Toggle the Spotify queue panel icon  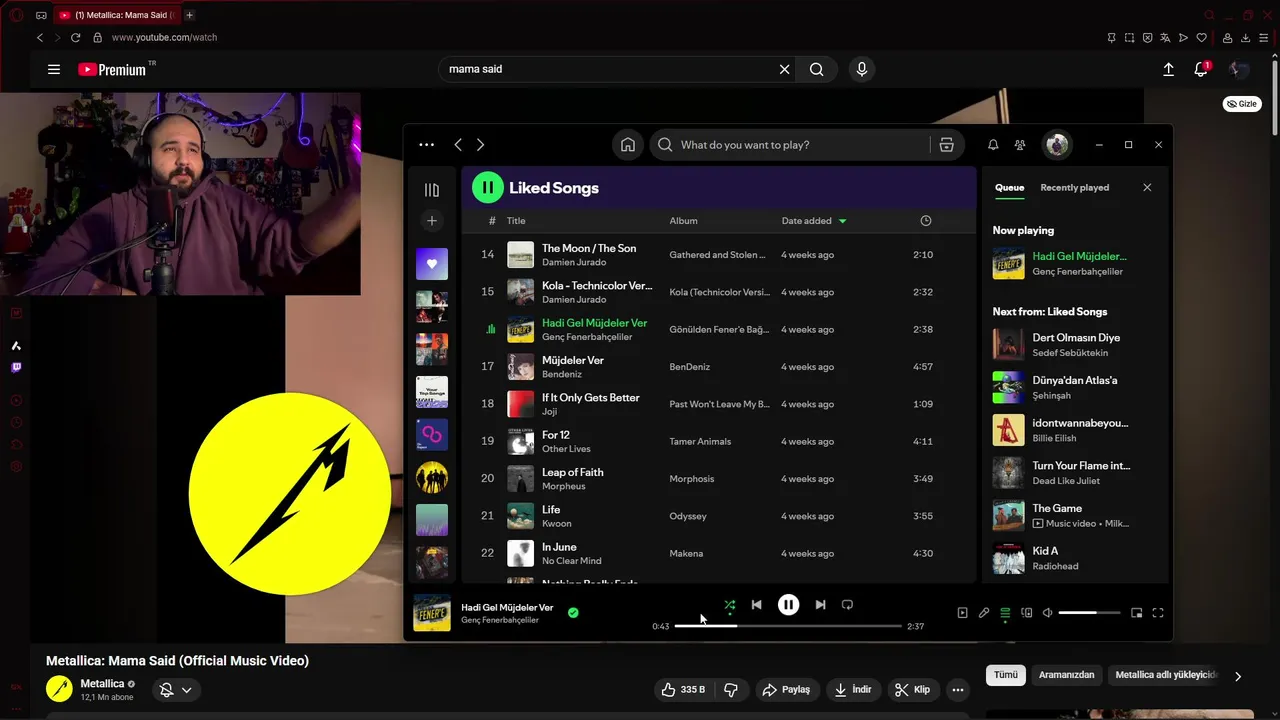coord(1005,613)
